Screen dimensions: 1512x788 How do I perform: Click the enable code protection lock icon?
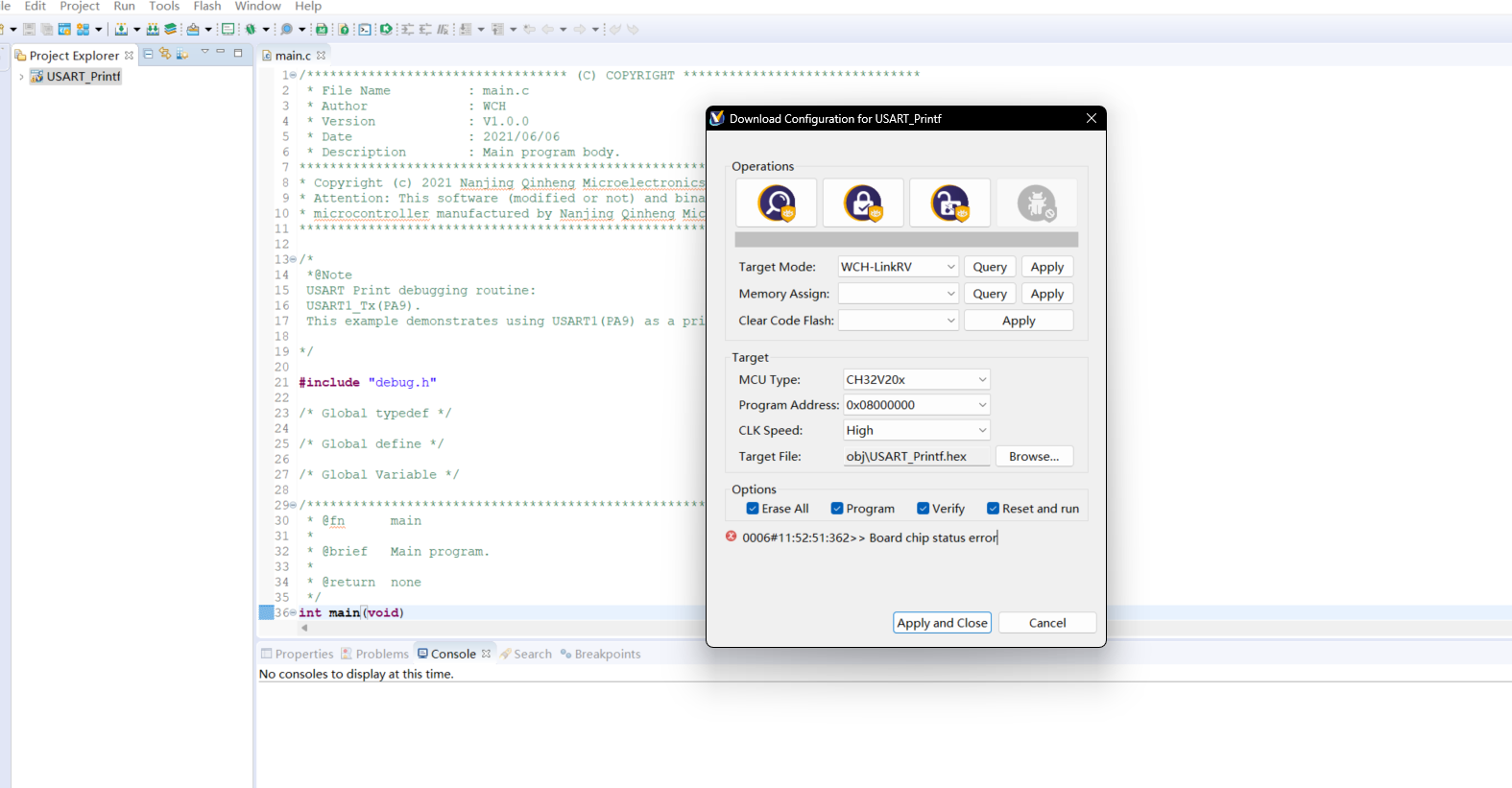click(863, 203)
